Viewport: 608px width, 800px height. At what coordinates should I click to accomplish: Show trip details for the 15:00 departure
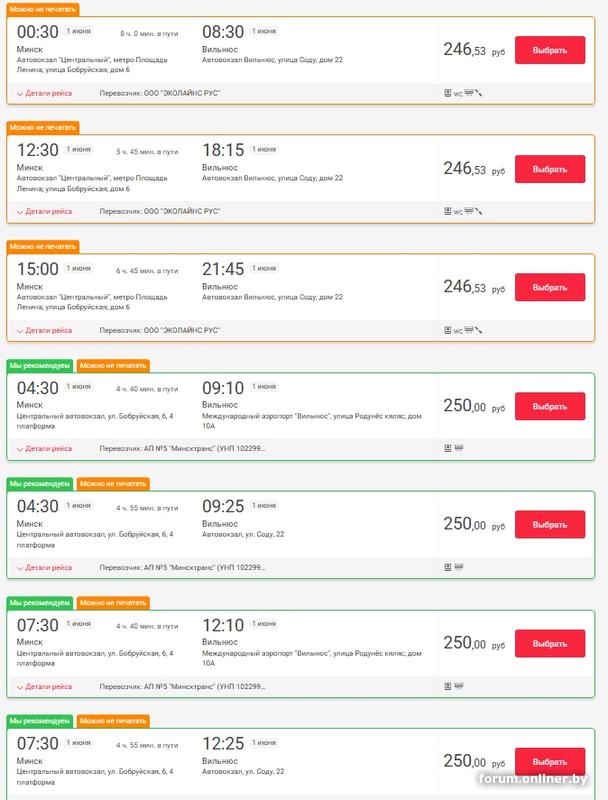[44, 330]
